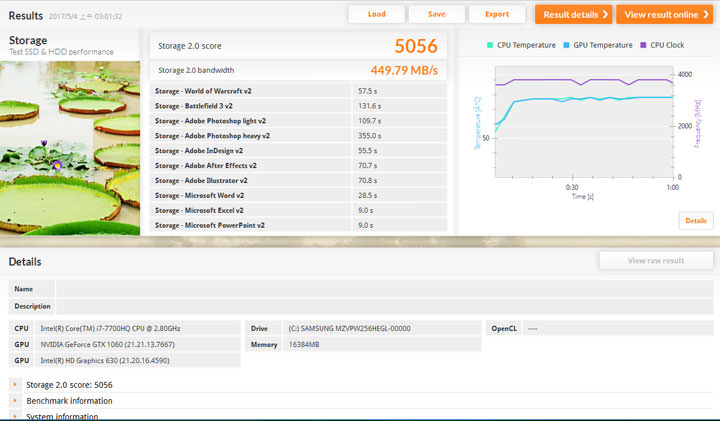720x421 pixels.
Task: Click View raw result button
Action: tap(655, 260)
